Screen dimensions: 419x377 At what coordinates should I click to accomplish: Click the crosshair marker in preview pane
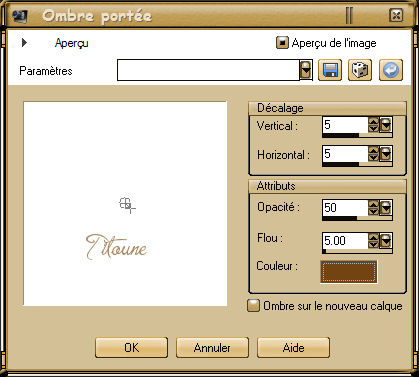[127, 205]
